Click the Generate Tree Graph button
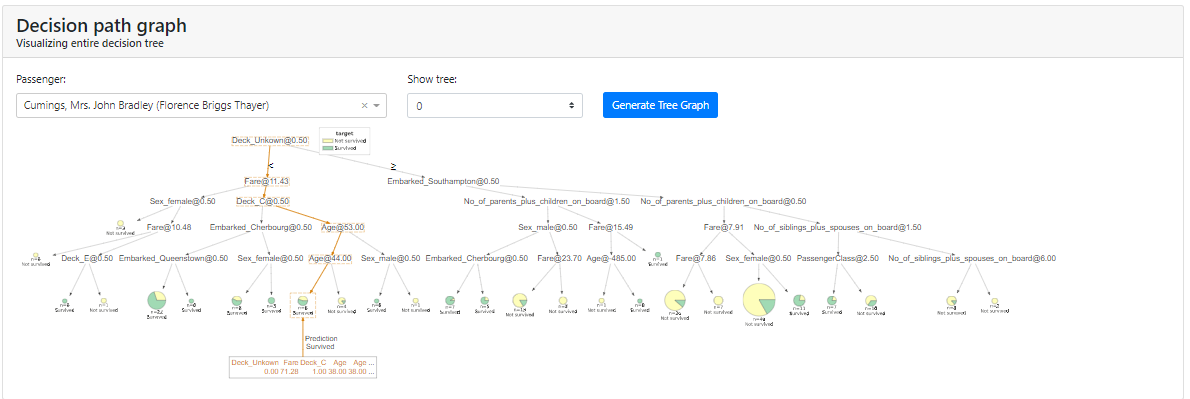The image size is (1190, 399). click(660, 105)
